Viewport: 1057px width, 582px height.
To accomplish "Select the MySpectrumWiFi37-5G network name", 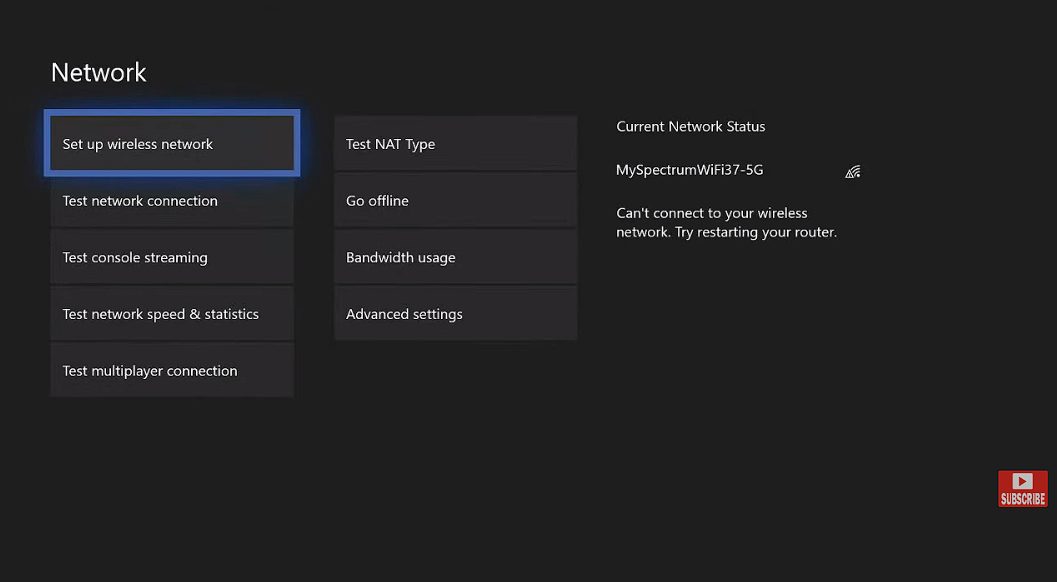I will (x=689, y=169).
